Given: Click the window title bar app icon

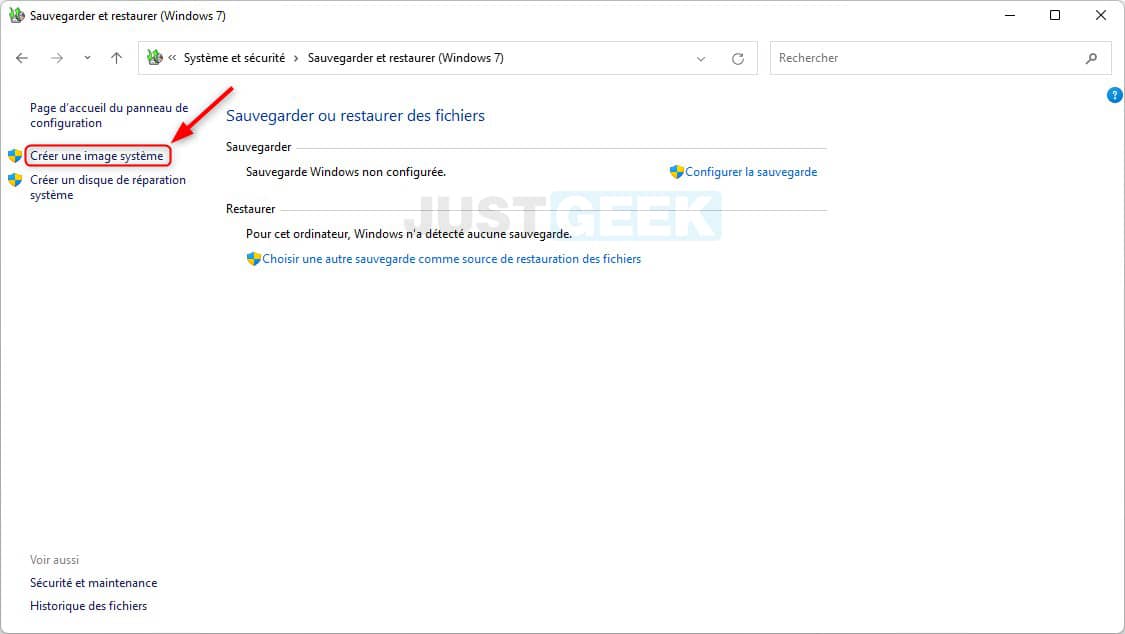Looking at the screenshot, I should click(x=17, y=15).
